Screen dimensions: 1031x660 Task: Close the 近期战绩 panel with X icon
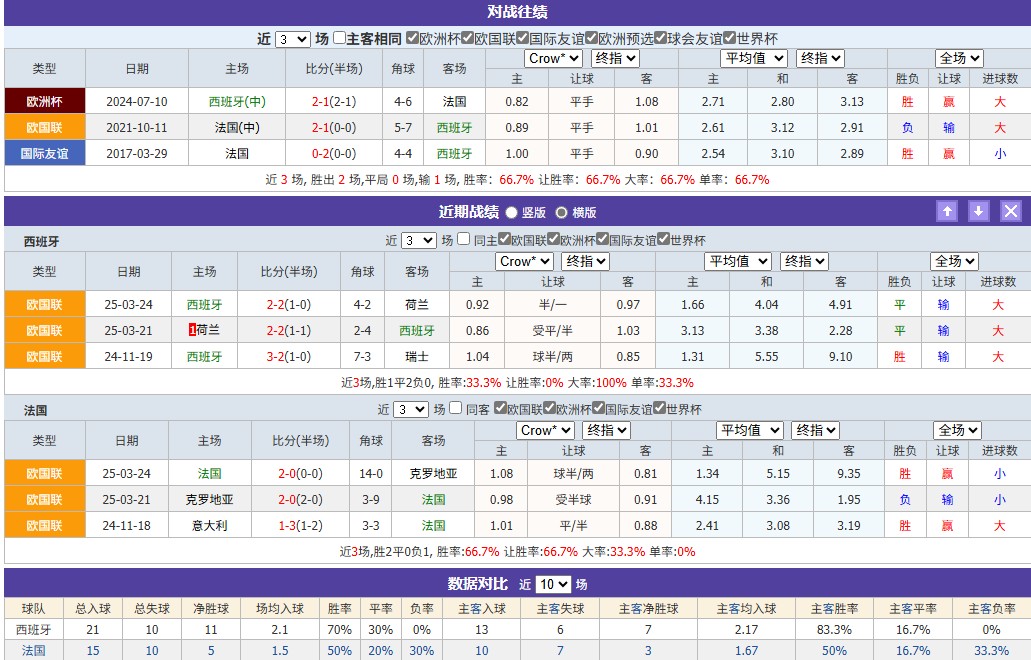click(1011, 211)
